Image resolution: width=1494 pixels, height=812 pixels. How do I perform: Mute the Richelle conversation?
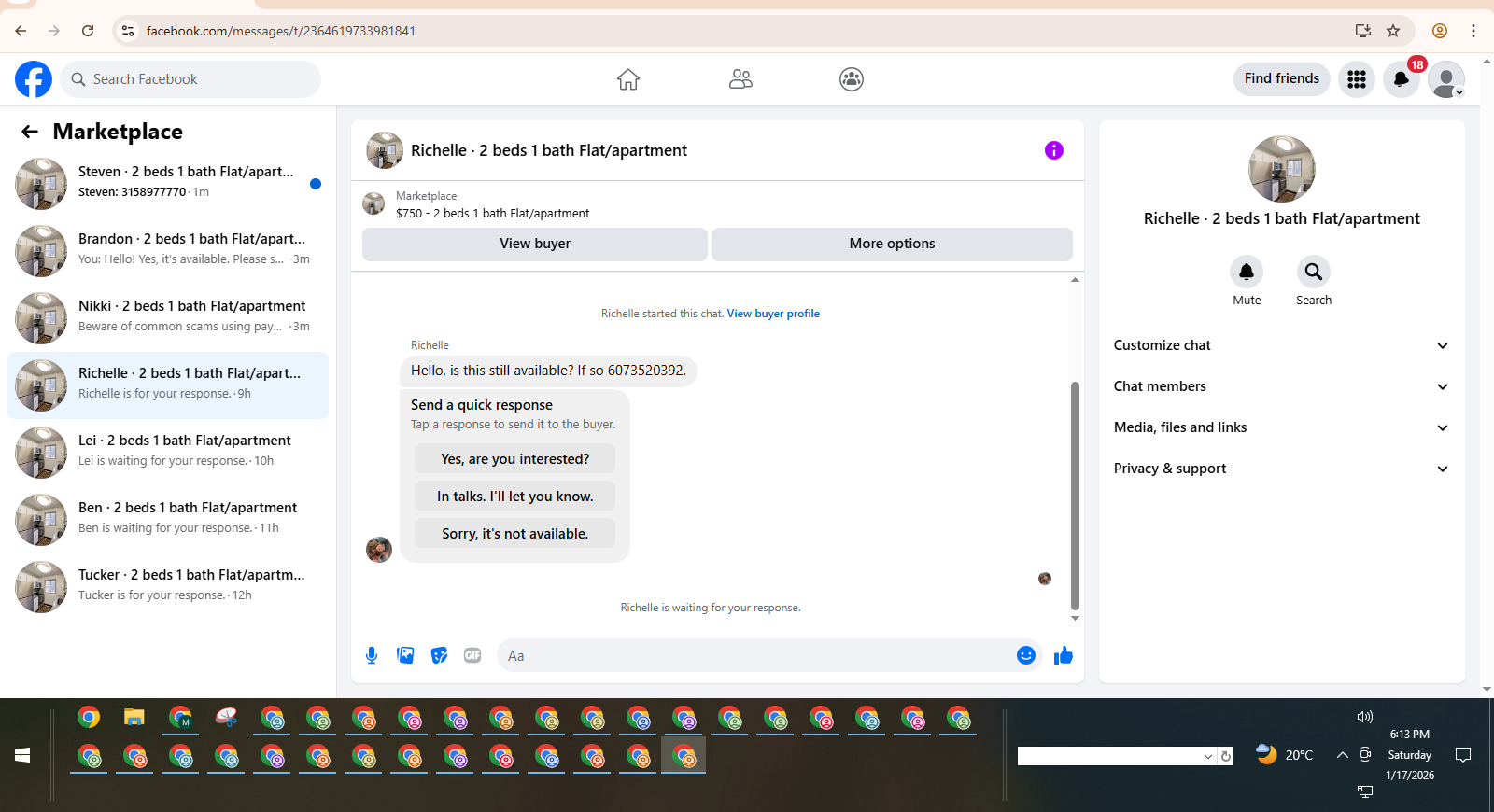tap(1247, 272)
